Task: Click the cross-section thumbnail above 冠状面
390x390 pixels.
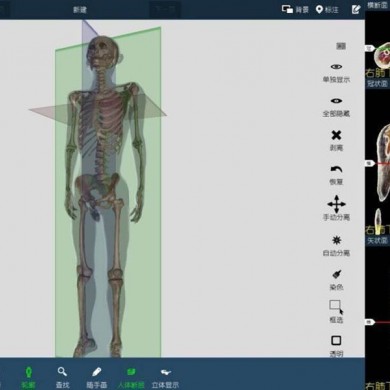Action: pos(382,56)
